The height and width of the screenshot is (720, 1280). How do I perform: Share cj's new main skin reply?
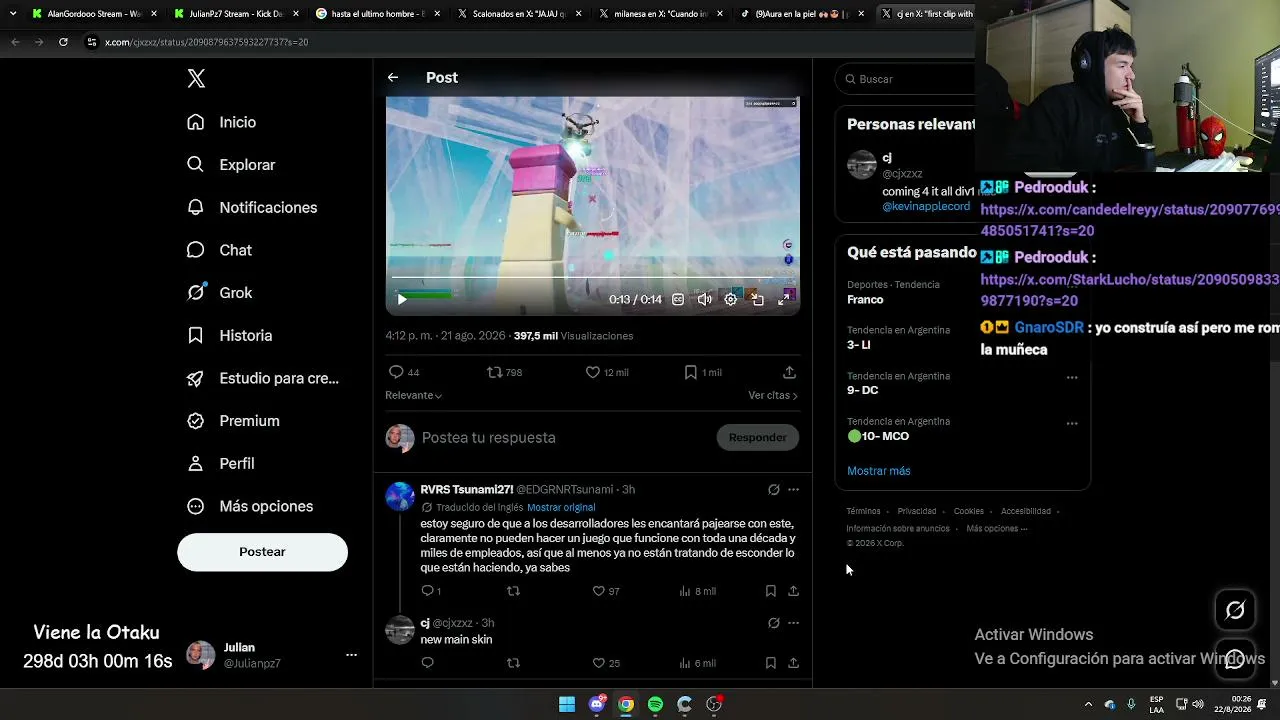[x=793, y=663]
